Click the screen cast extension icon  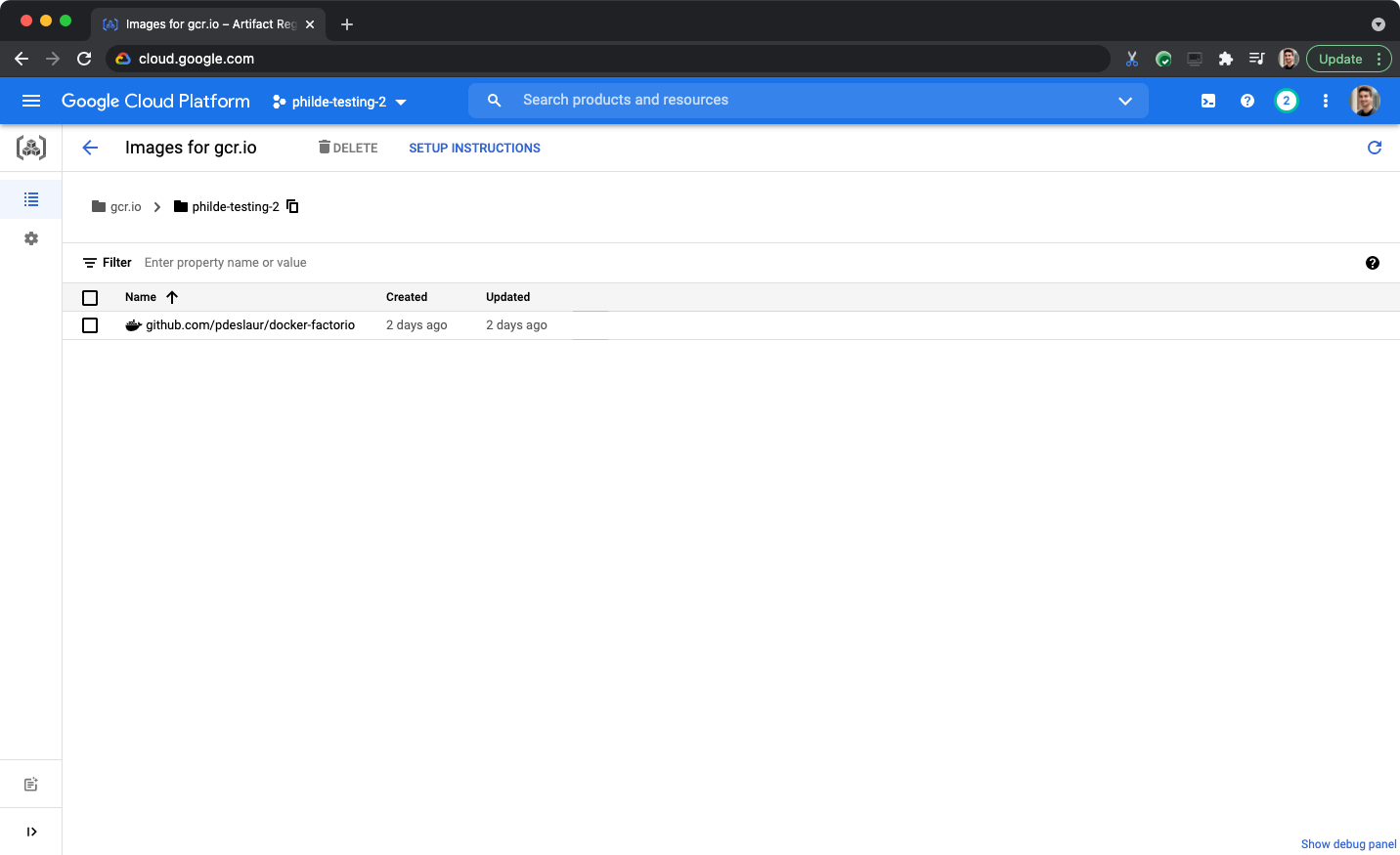pyautogui.click(x=1195, y=59)
